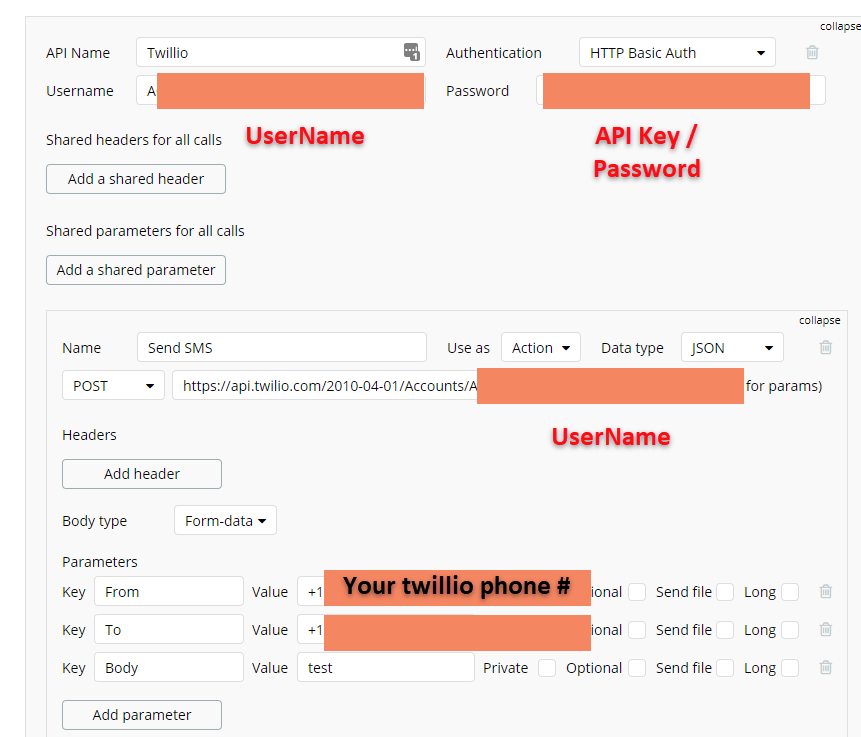The height and width of the screenshot is (737, 861).
Task: Remove the To parameter trash icon
Action: click(825, 629)
